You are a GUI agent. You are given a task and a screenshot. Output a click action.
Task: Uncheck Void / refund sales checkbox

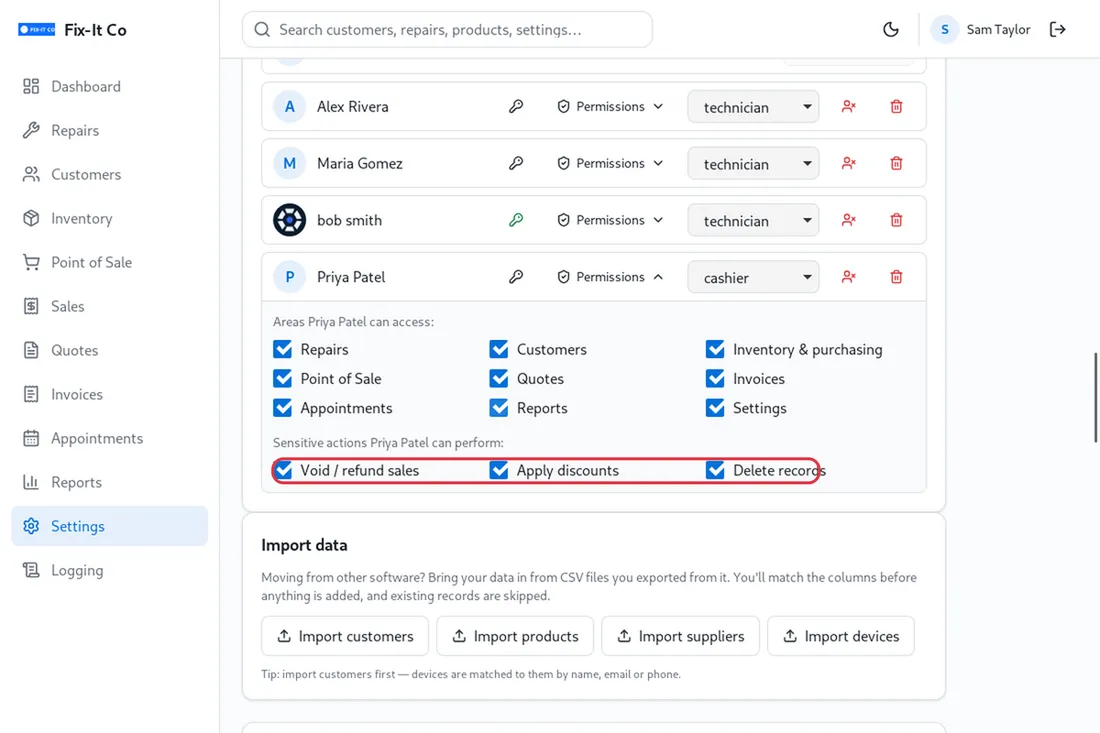tap(283, 470)
